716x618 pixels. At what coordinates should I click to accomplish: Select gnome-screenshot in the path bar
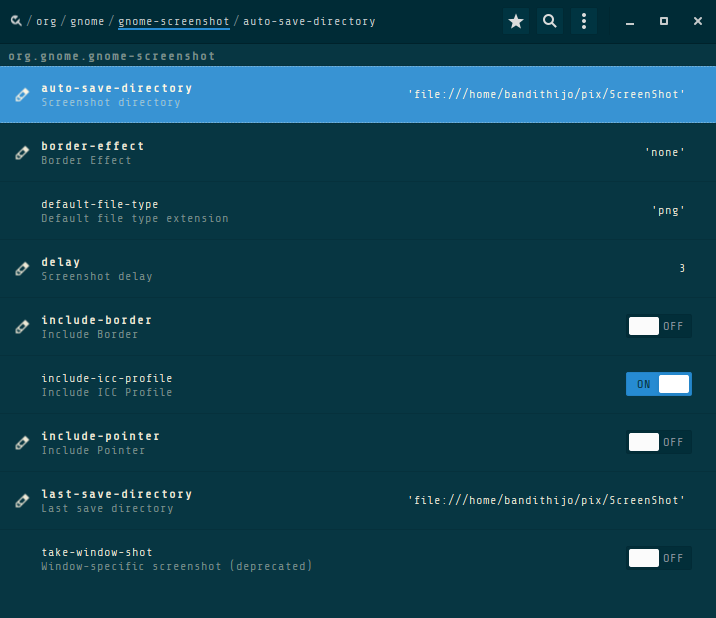pos(173,21)
